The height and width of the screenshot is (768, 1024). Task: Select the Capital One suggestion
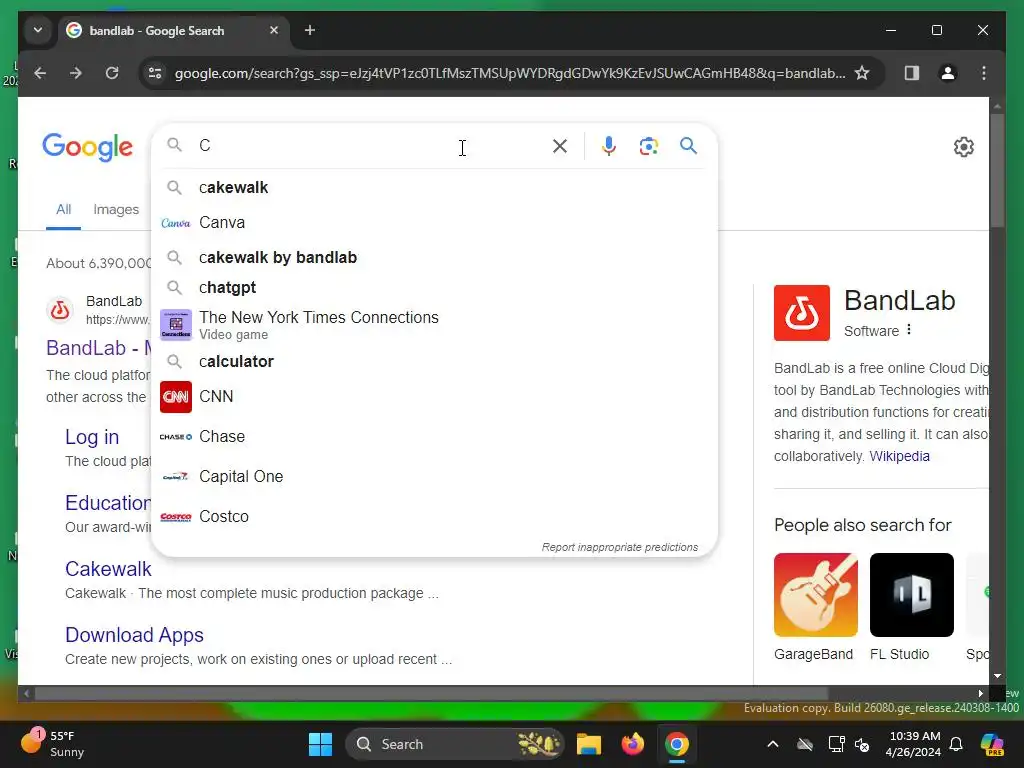434,476
